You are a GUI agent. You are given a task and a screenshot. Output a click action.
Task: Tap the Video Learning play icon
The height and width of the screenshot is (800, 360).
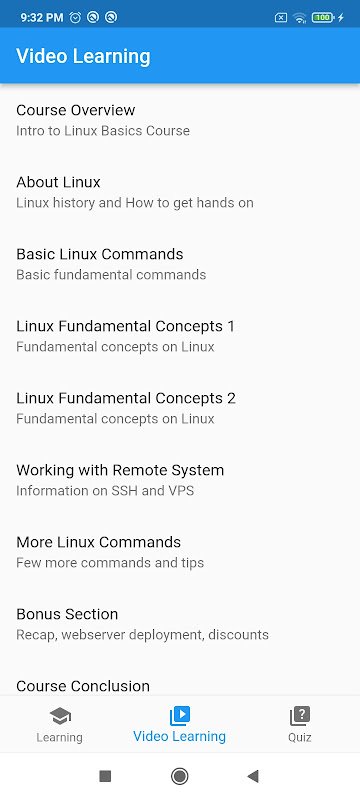tap(179, 715)
